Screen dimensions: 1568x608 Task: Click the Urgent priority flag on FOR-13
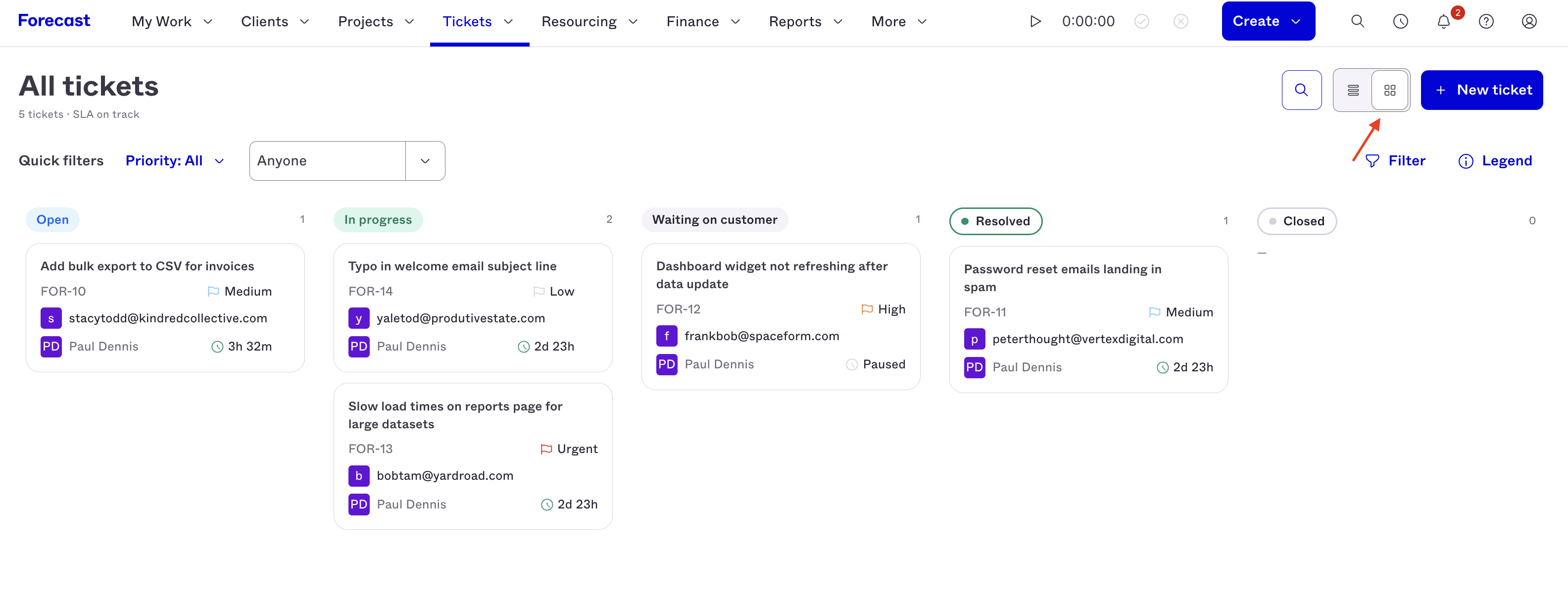pos(546,449)
